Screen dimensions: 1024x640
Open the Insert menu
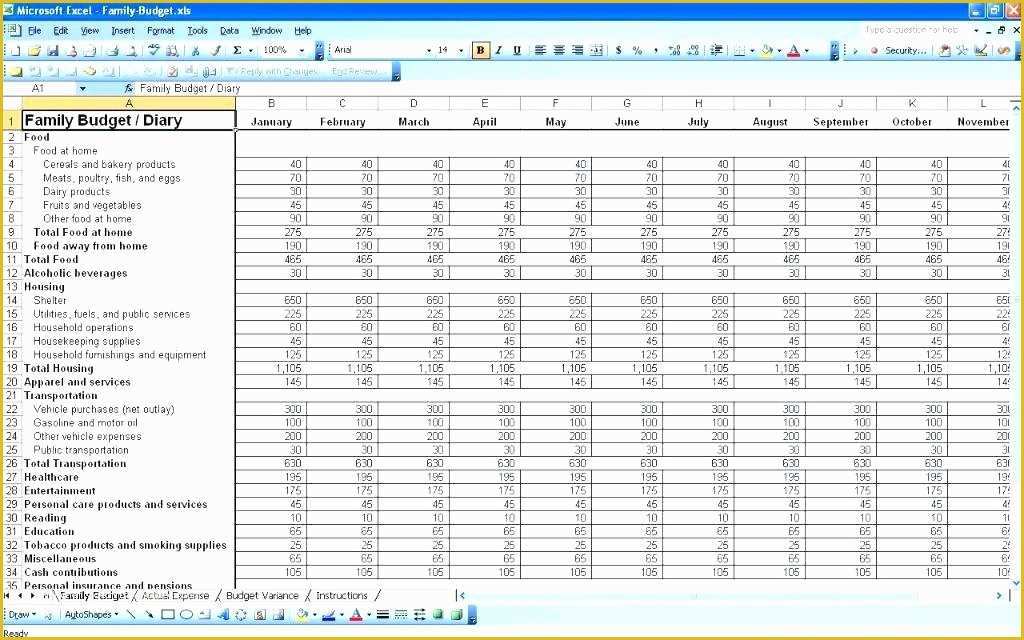(123, 31)
